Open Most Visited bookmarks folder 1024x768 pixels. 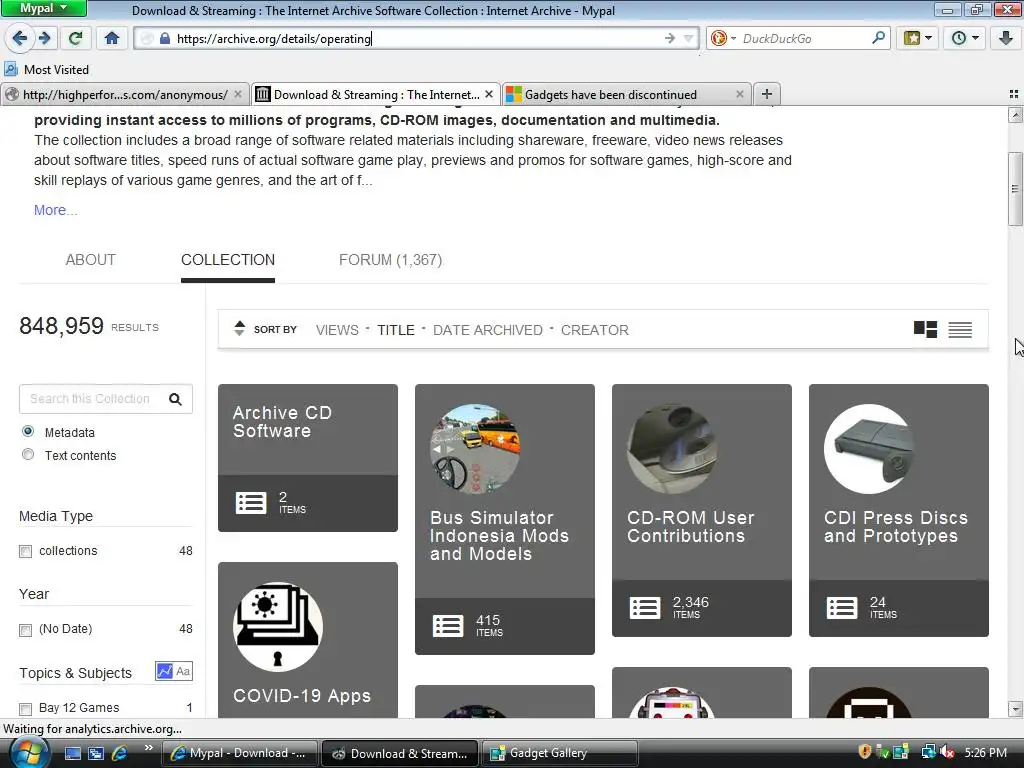(46, 69)
